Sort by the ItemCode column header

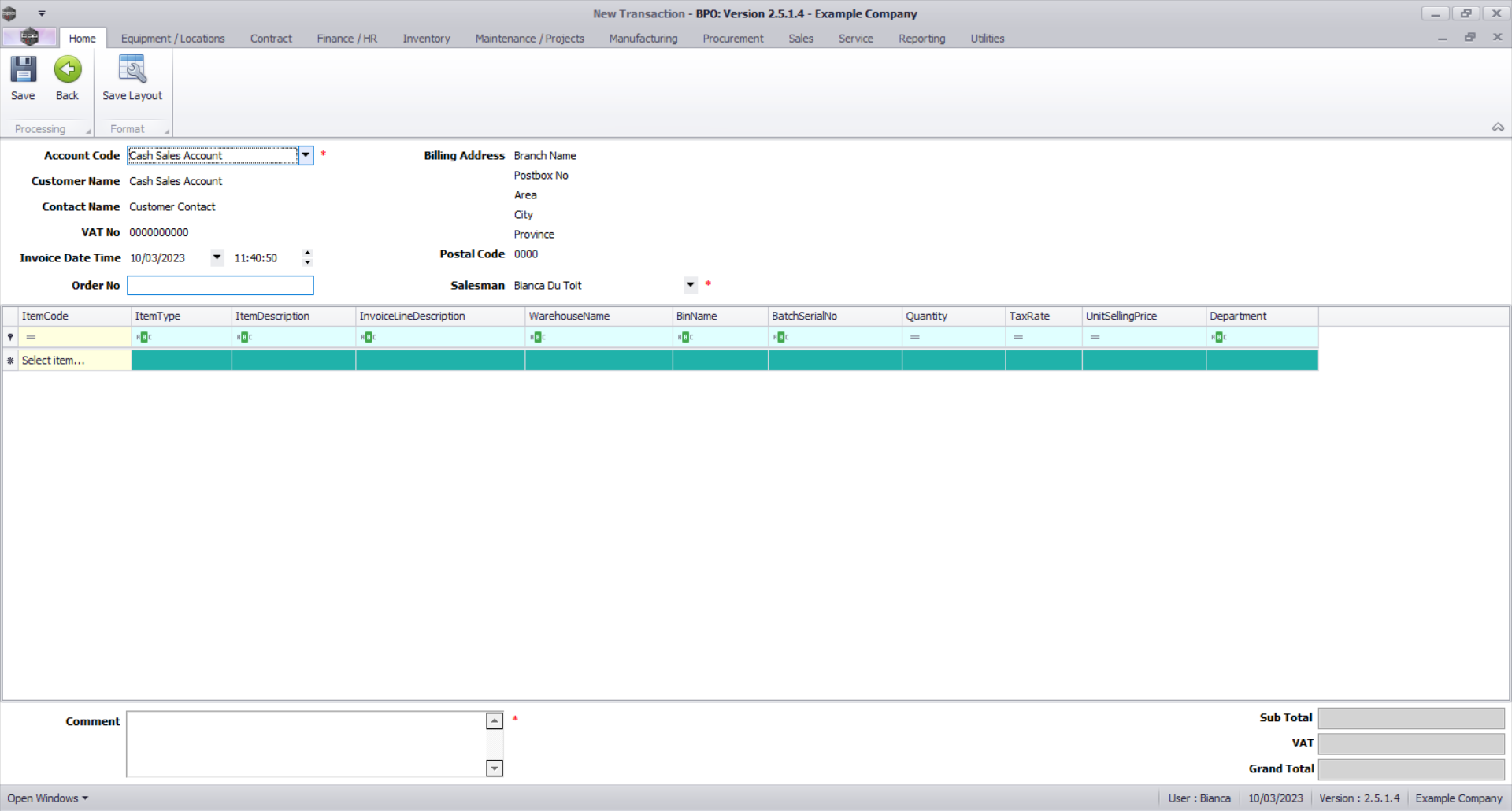tap(75, 316)
